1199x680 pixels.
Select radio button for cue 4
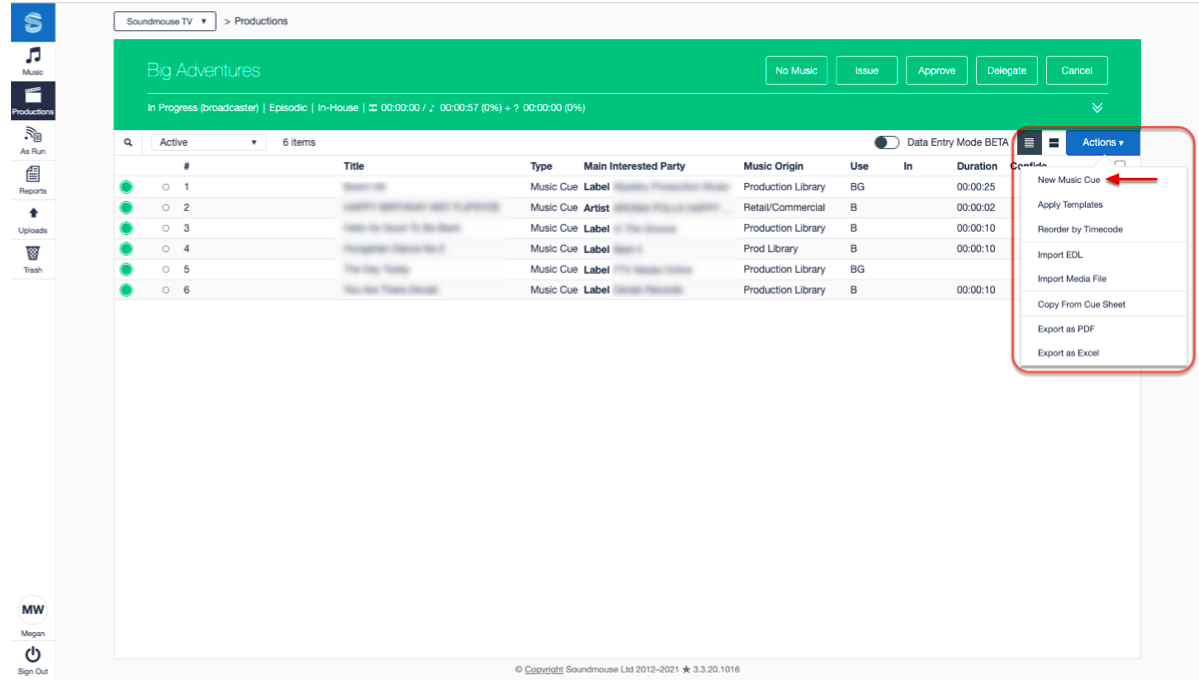point(165,249)
